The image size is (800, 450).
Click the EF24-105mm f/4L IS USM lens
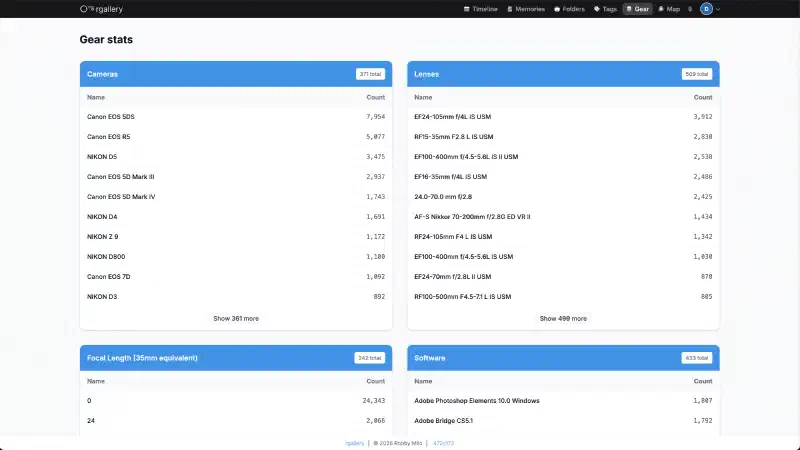pyautogui.click(x=452, y=117)
